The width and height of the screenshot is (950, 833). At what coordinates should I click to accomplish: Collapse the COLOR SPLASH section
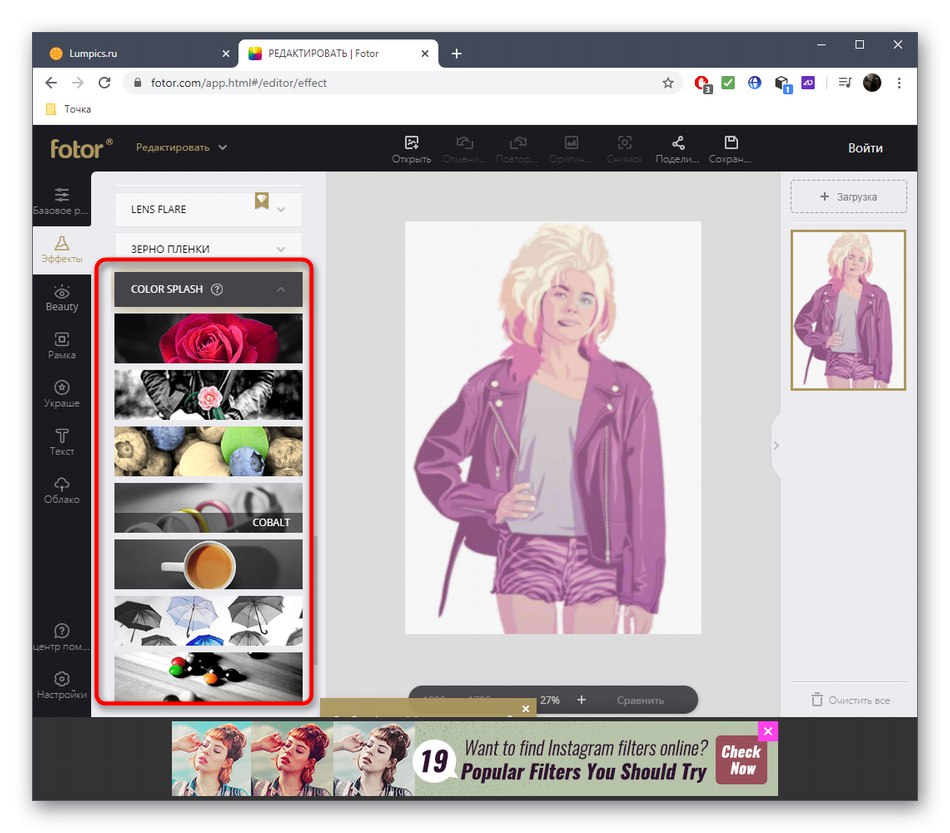point(281,290)
